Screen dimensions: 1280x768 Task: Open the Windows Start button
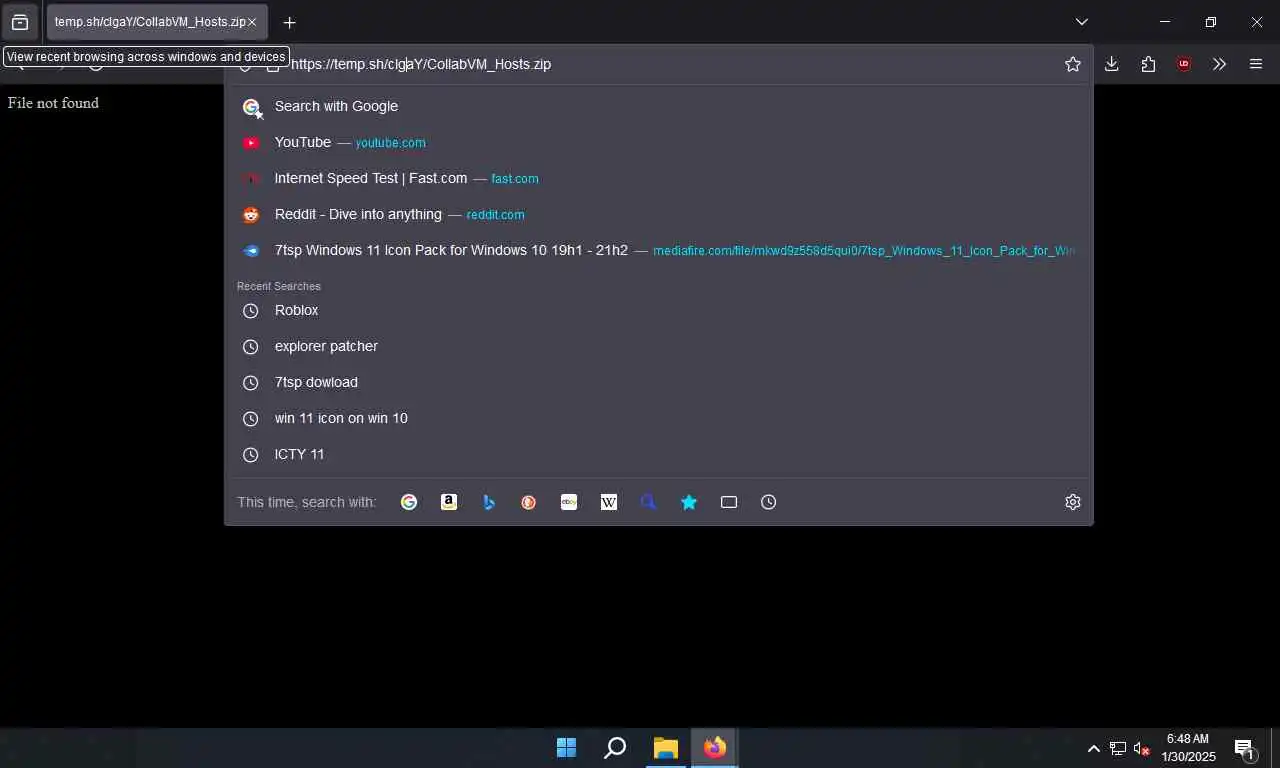coord(566,748)
